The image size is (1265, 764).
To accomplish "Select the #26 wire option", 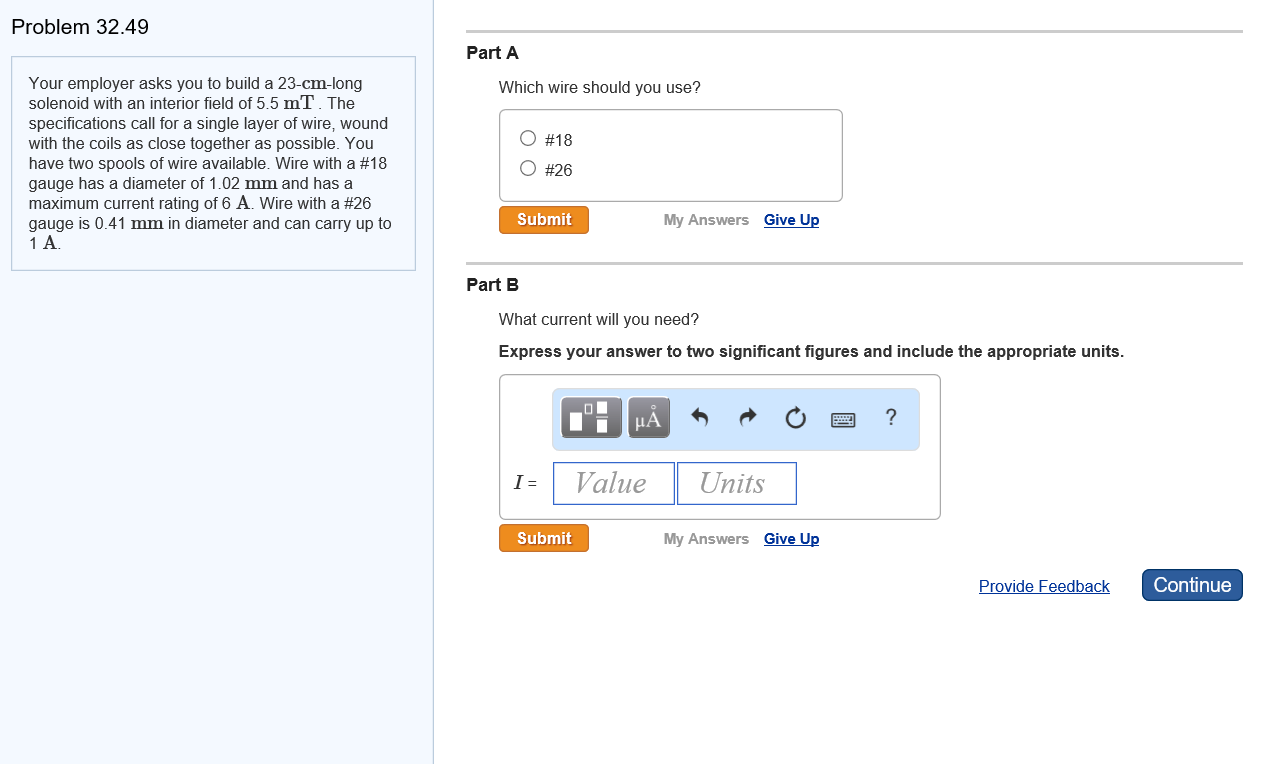I will coord(527,167).
